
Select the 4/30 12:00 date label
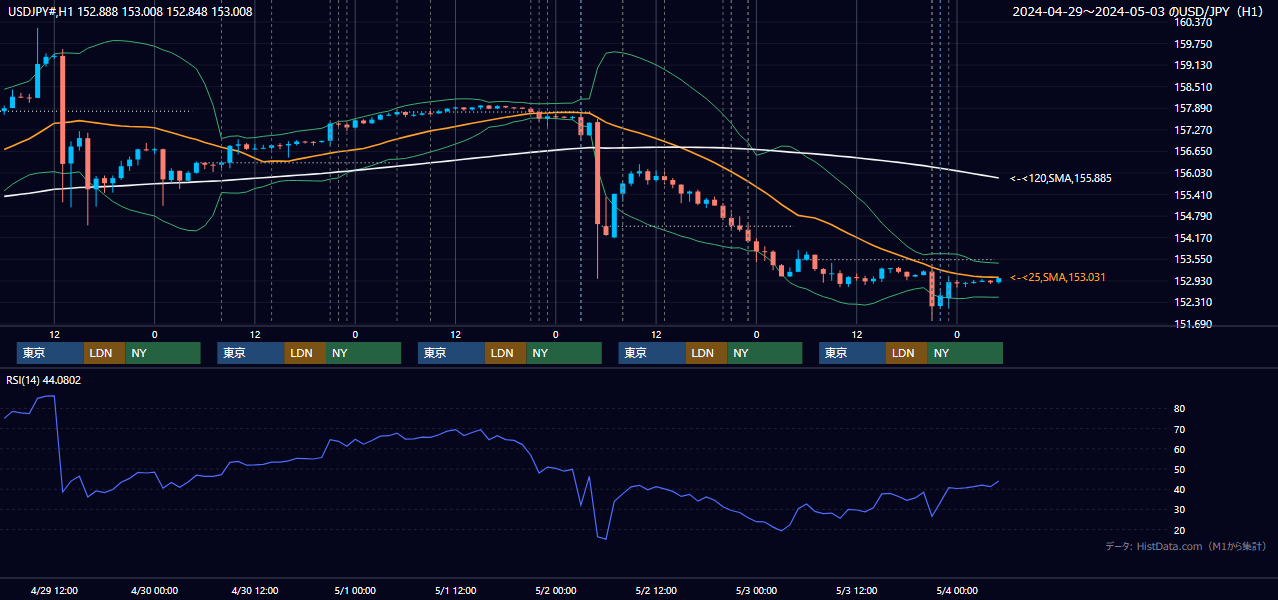pyautogui.click(x=255, y=590)
